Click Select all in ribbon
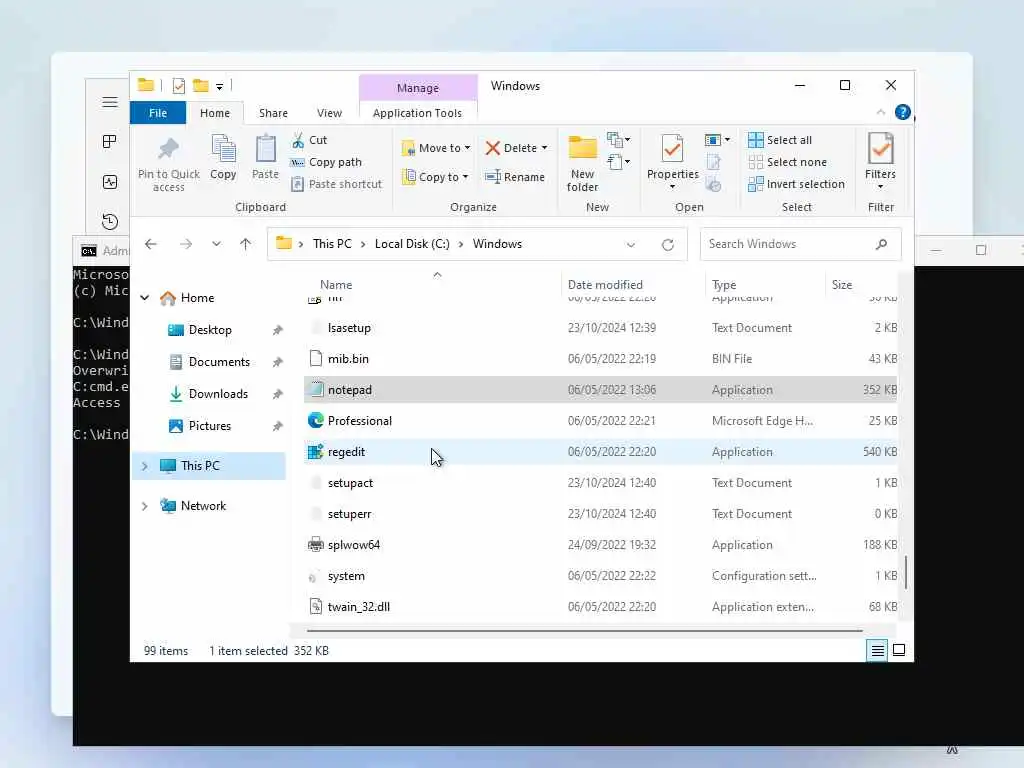Viewport: 1024px width, 768px height. (780, 140)
